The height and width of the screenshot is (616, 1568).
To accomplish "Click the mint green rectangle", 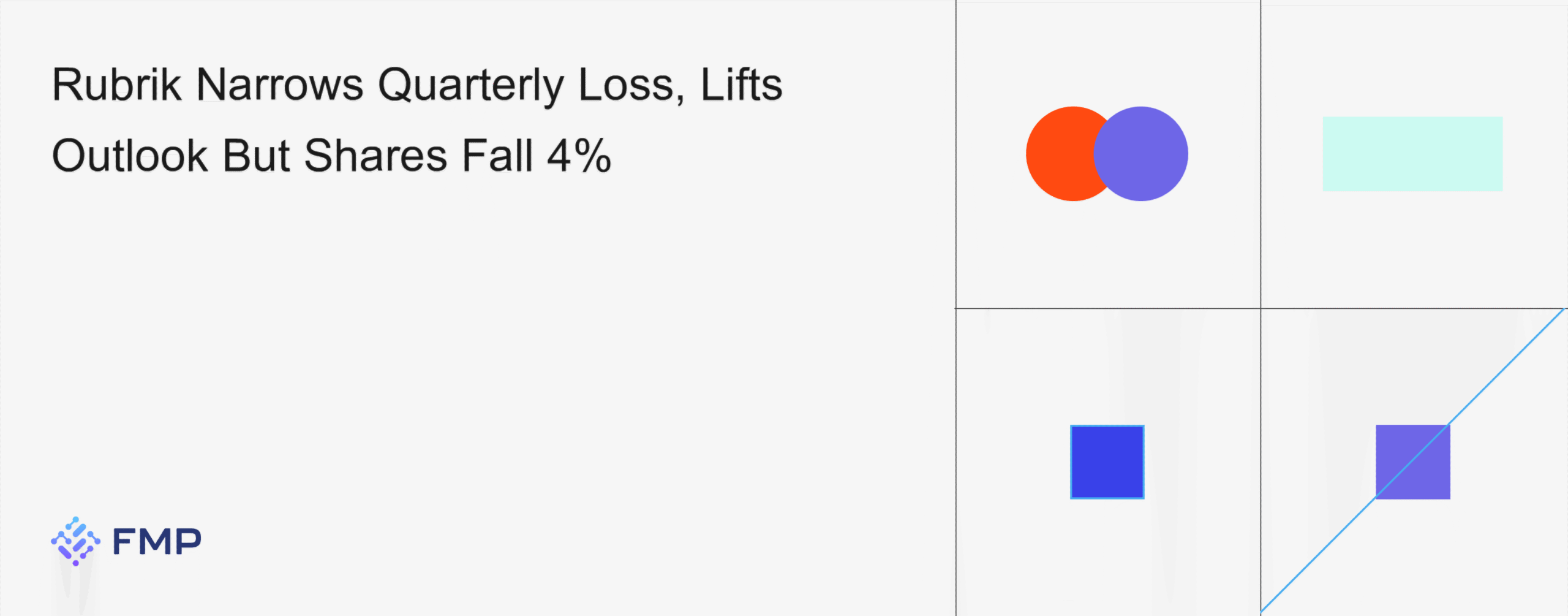I will [x=1412, y=154].
